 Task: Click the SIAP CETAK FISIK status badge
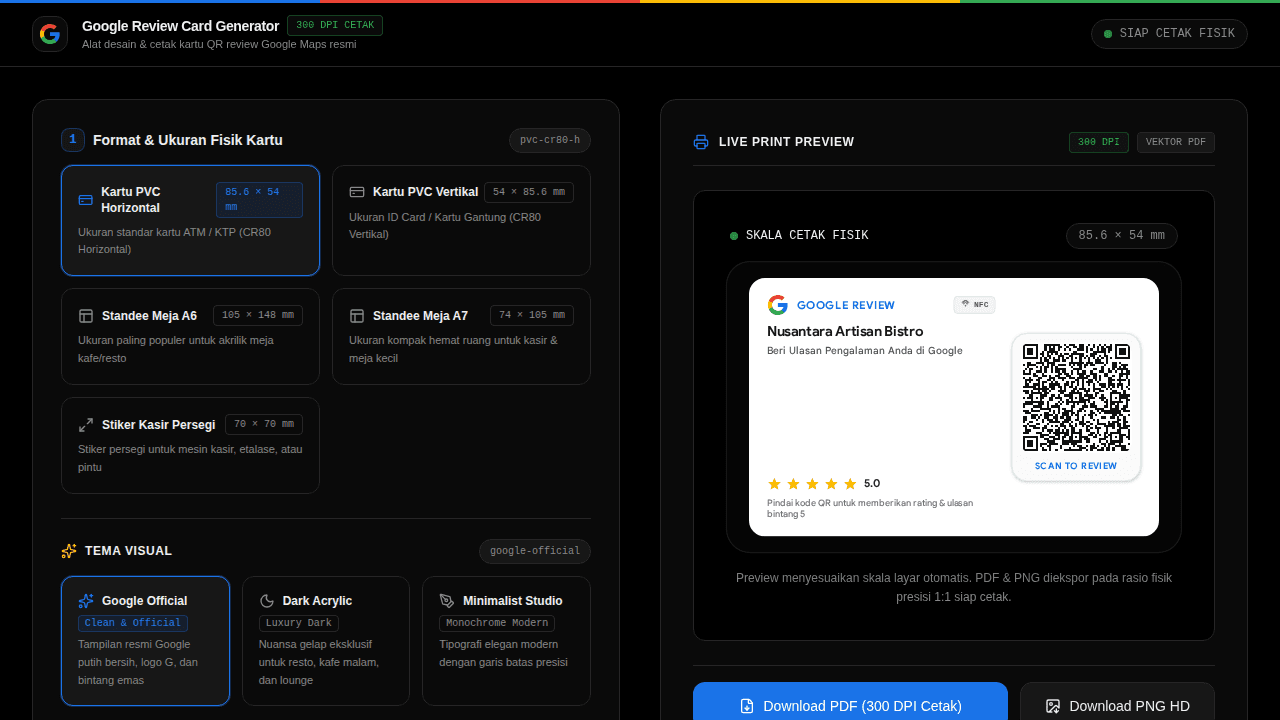pyautogui.click(x=1169, y=34)
